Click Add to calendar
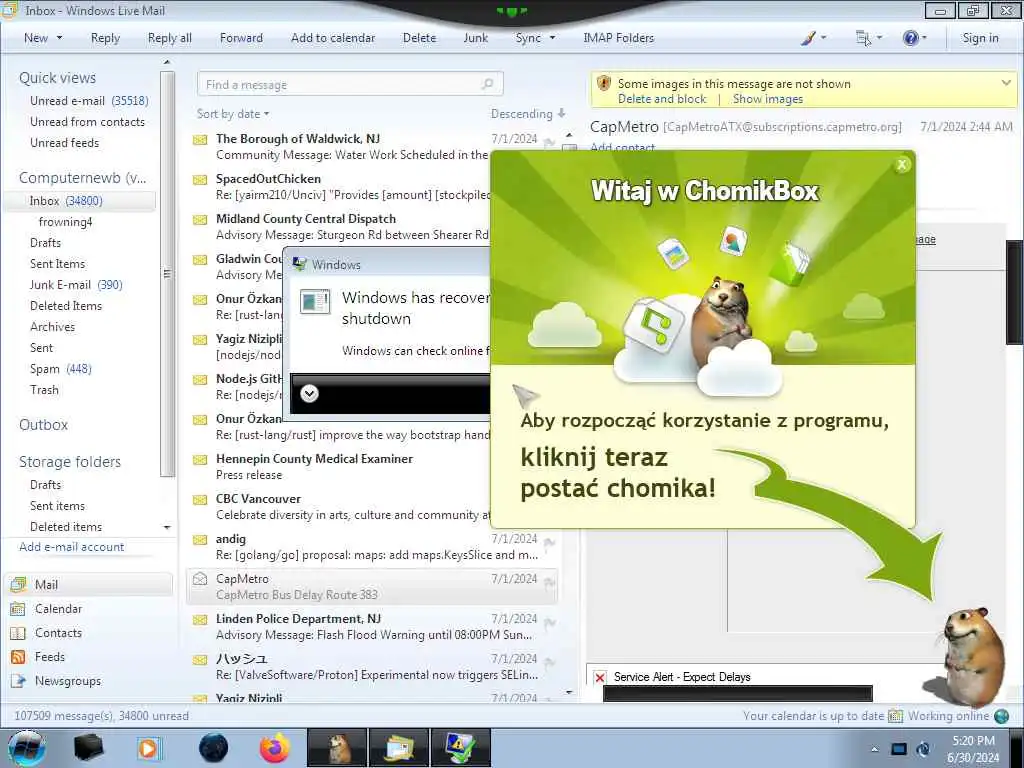The height and width of the screenshot is (768, 1024). [333, 38]
